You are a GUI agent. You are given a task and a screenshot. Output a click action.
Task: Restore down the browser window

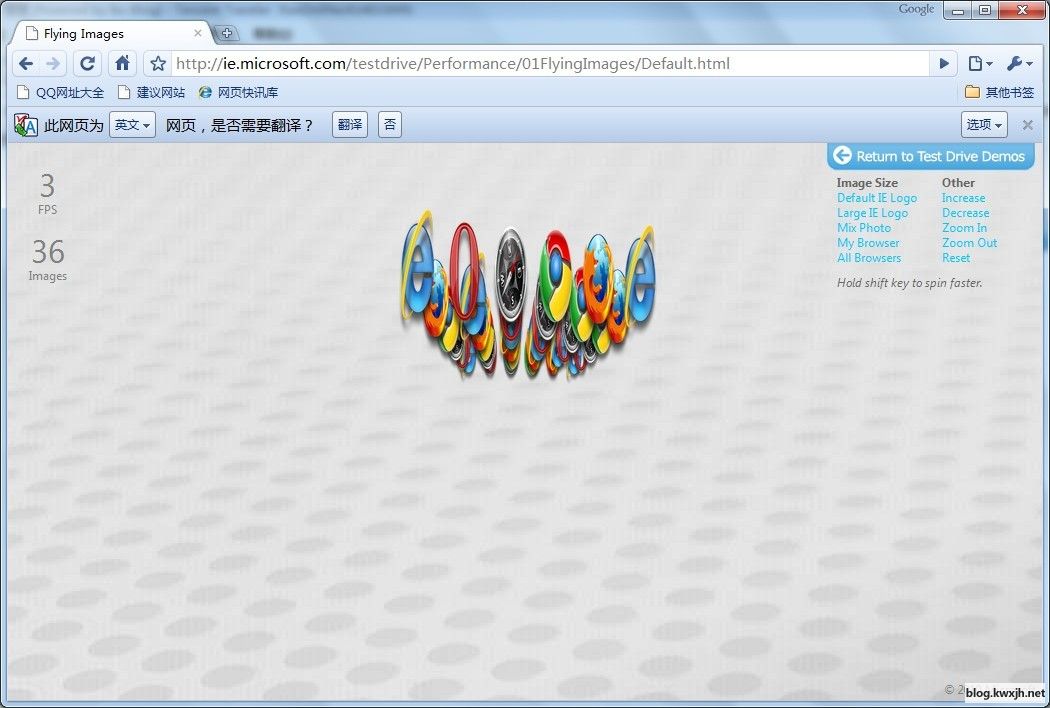[x=985, y=10]
